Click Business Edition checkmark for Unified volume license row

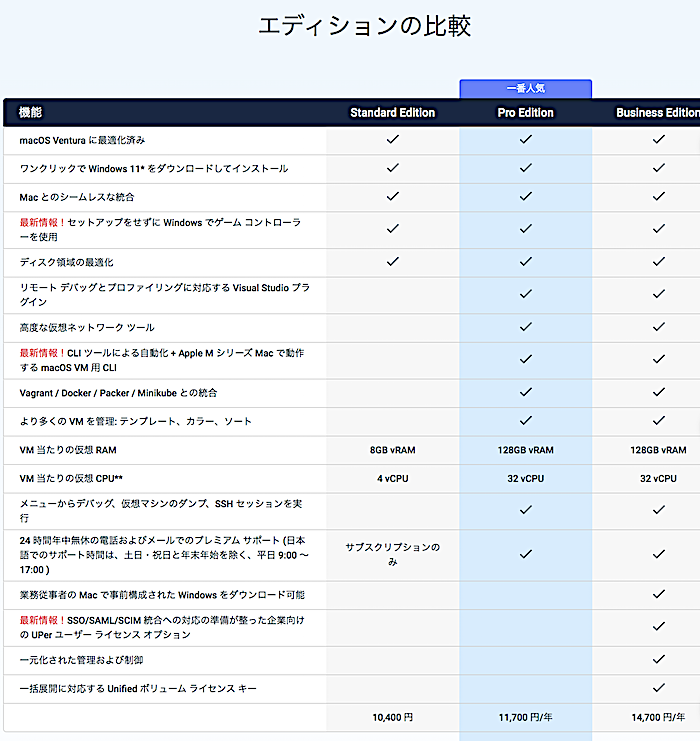tap(658, 688)
